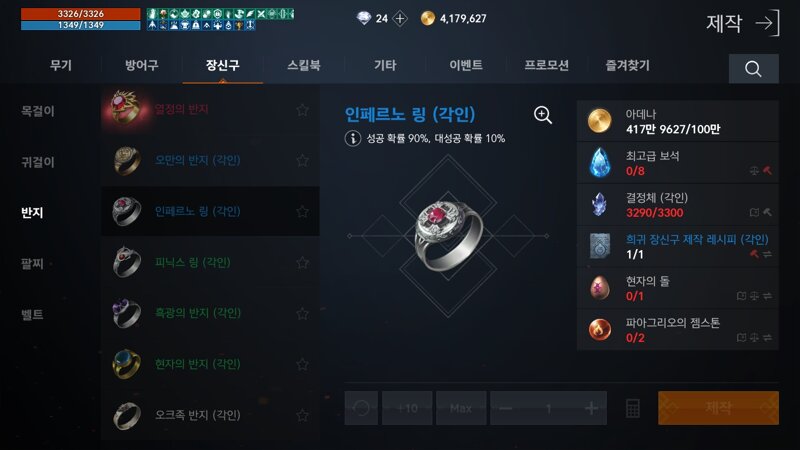Toggle favorite star for 인페르노 링 (각인)
Viewport: 800px width, 450px height.
[x=303, y=211]
